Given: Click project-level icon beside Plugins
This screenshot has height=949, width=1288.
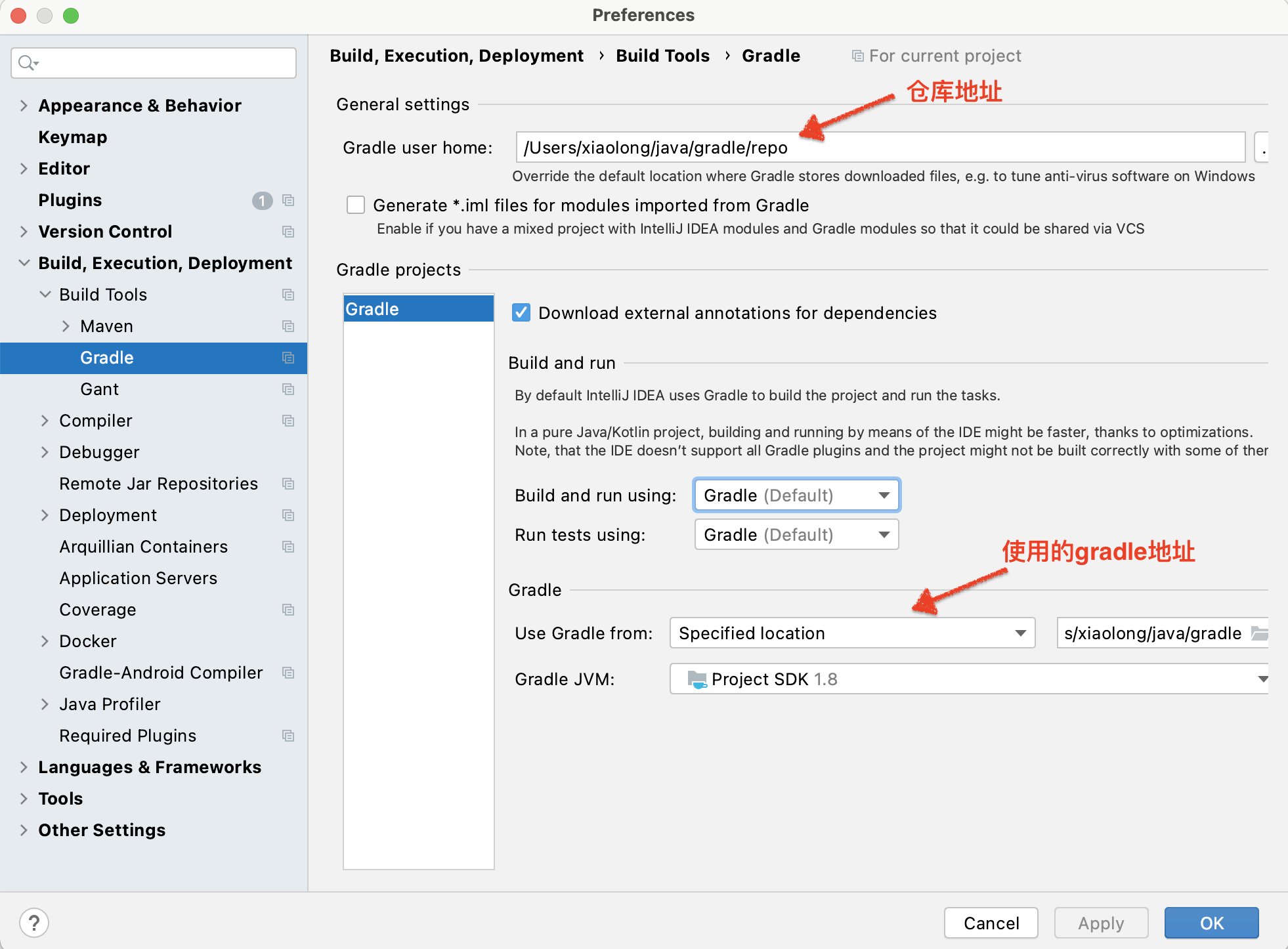Looking at the screenshot, I should click(x=288, y=200).
